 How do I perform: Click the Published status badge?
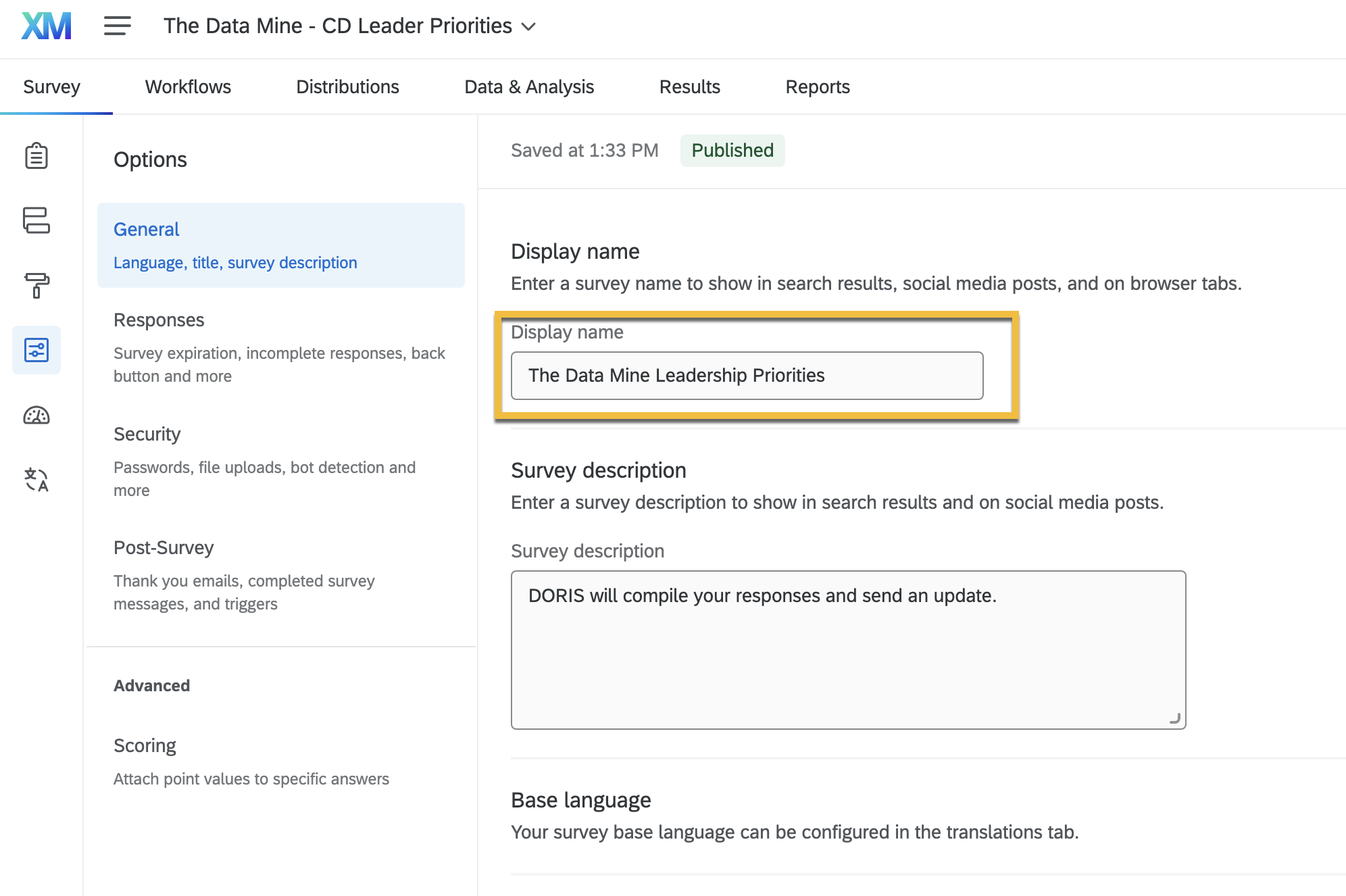click(x=732, y=150)
